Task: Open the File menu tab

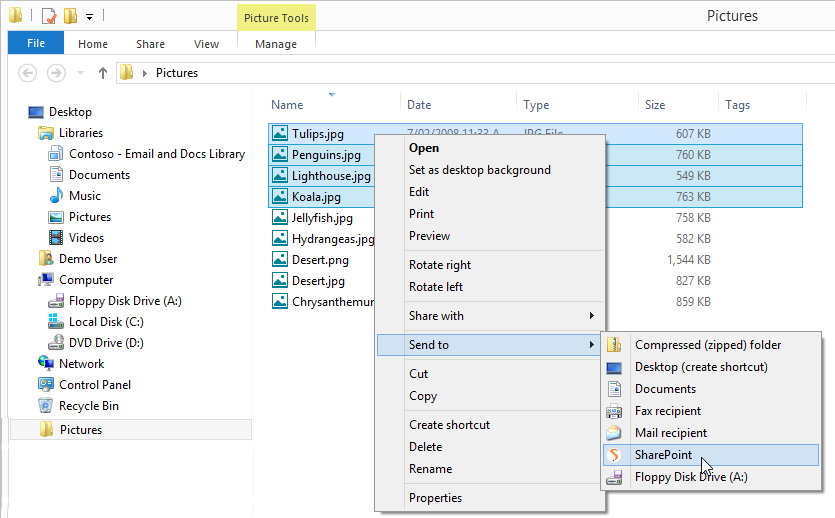Action: pyautogui.click(x=35, y=43)
